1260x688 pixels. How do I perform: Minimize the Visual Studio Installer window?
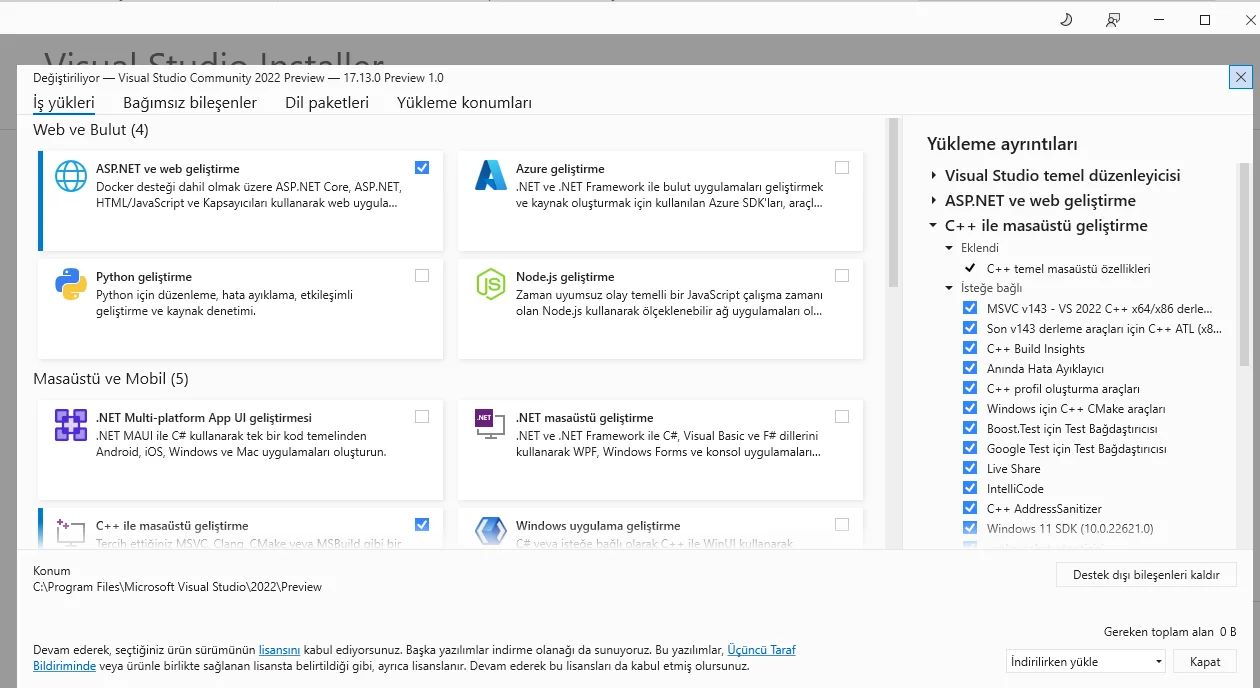[1159, 20]
